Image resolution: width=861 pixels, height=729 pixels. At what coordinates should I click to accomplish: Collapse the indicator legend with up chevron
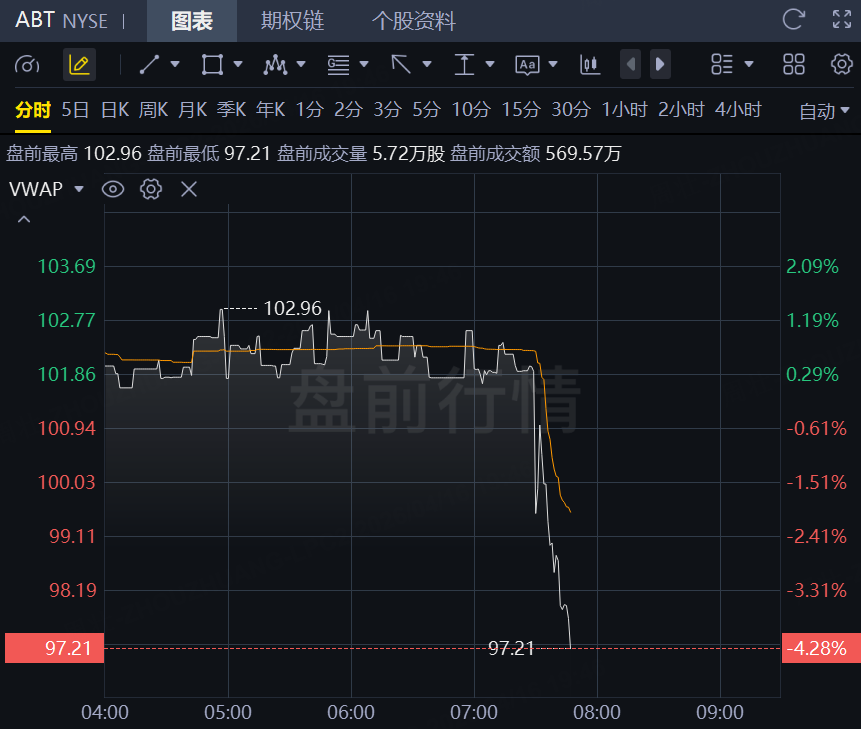click(x=24, y=220)
